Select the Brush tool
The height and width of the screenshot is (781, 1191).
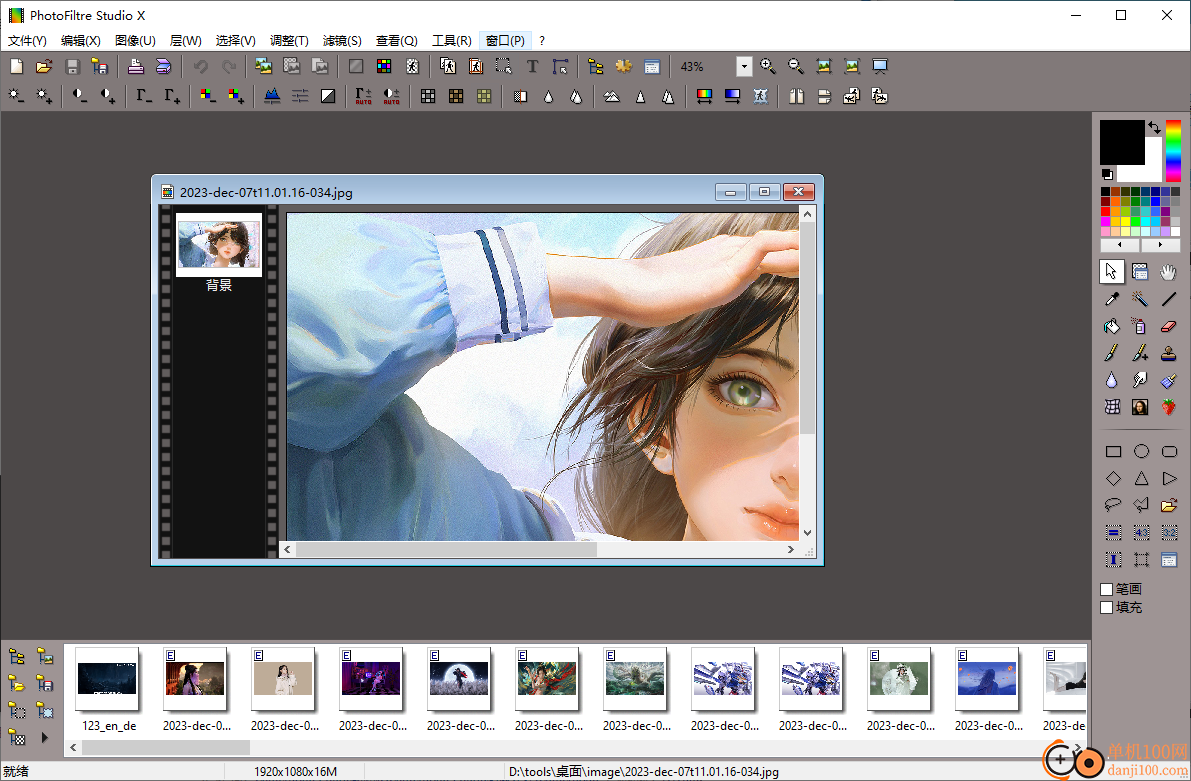[1112, 353]
